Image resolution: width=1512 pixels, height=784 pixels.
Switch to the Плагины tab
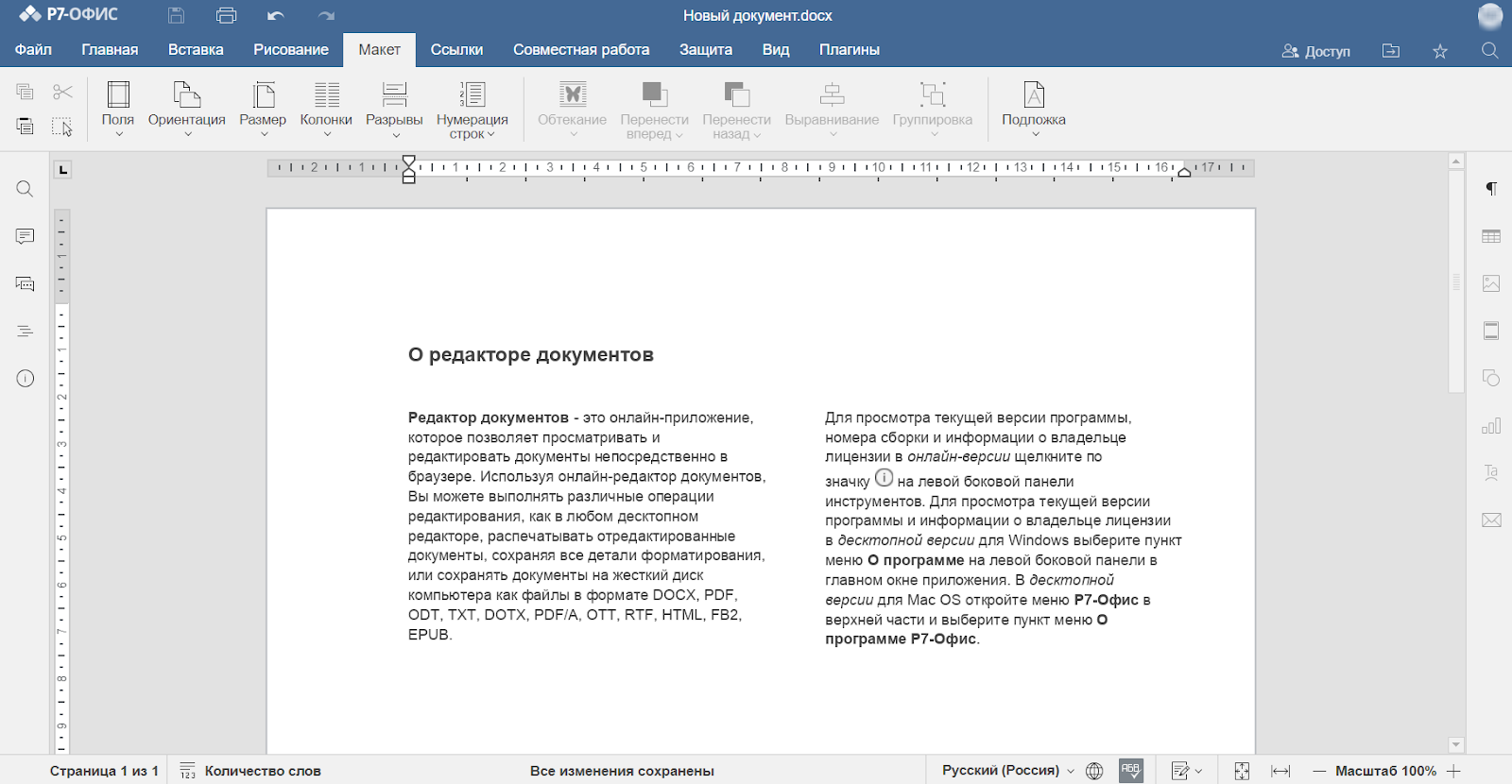coord(850,50)
